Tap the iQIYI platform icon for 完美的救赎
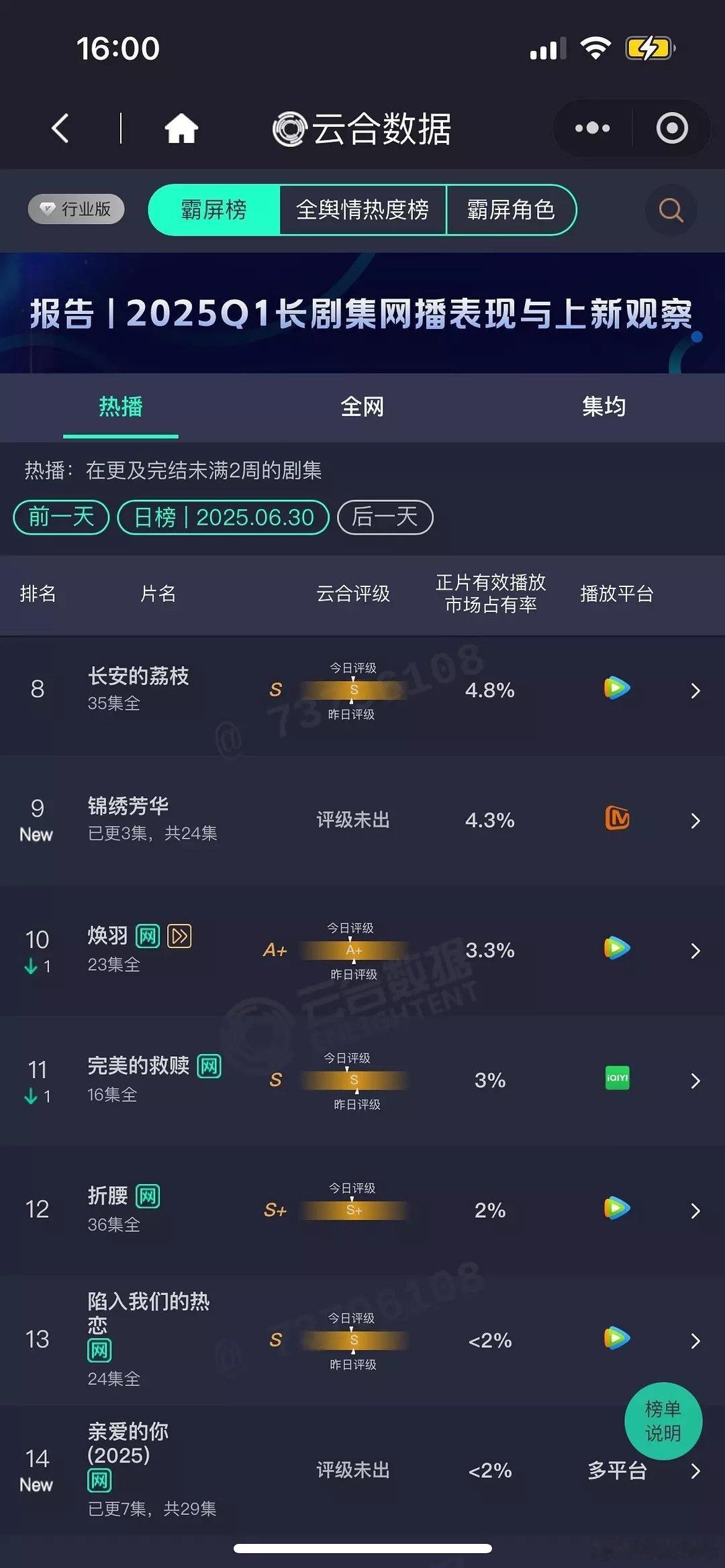This screenshot has width=725, height=1568. click(x=618, y=1078)
